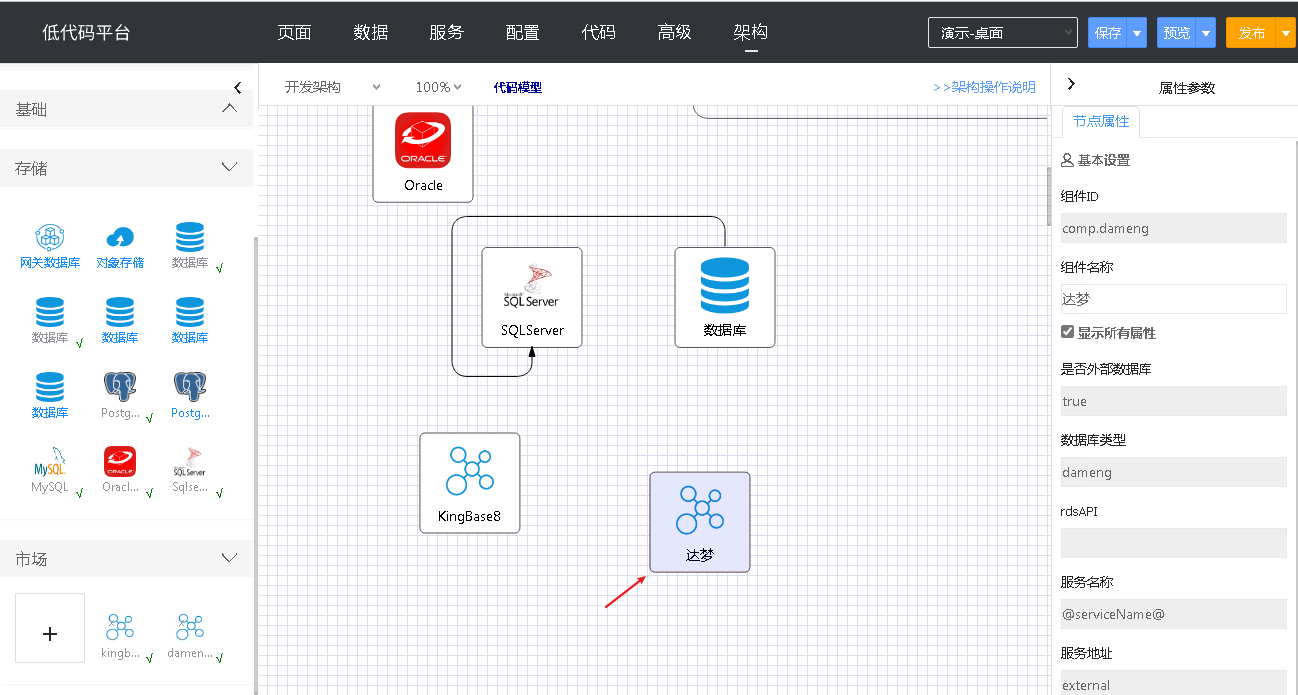The width and height of the screenshot is (1298, 695).
Task: Select the 达梦 node on canvas
Action: pyautogui.click(x=700, y=522)
